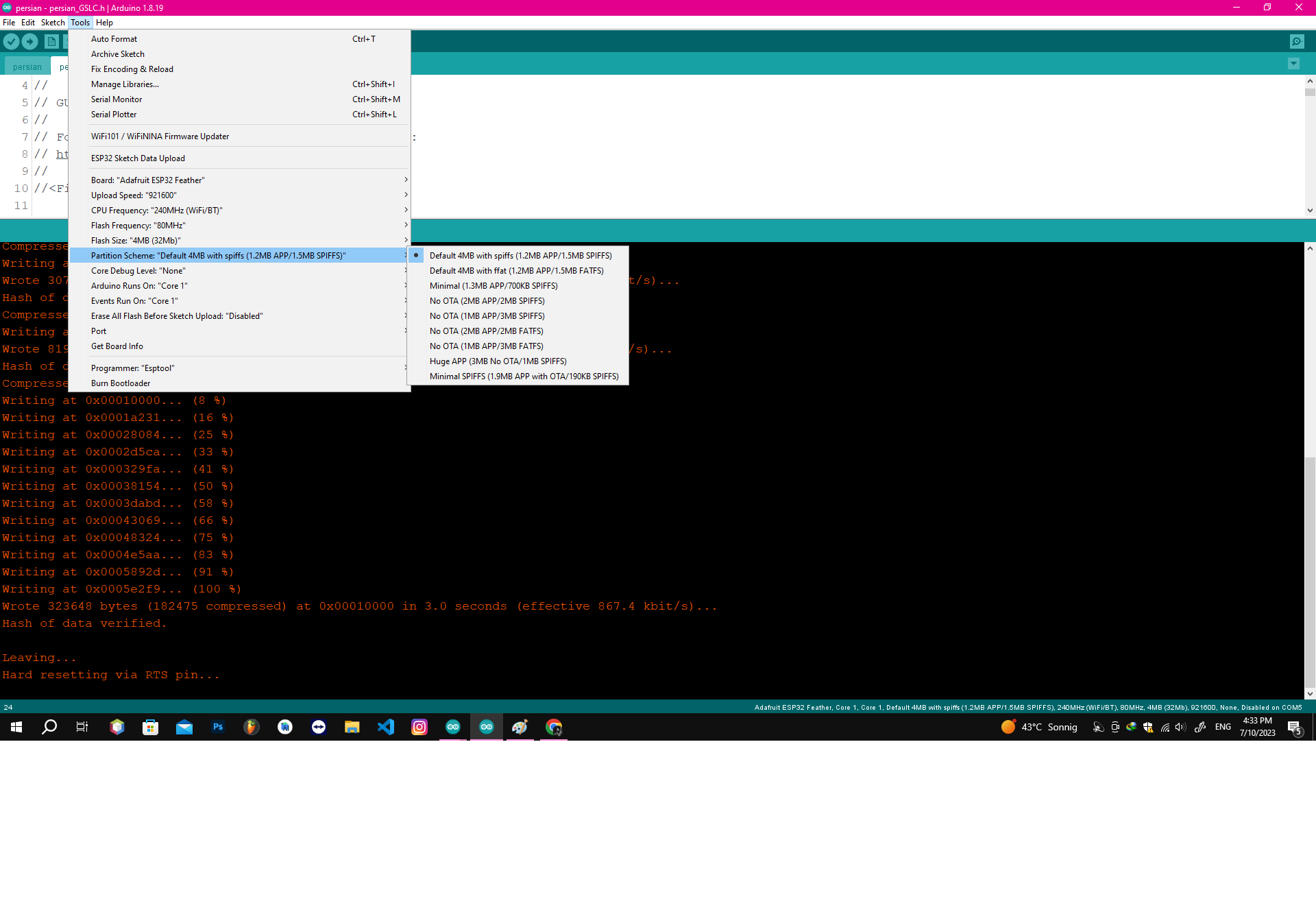Expand the Board: Adafruit ESP32 Feather submenu
The image size is (1316, 897).
(148, 180)
